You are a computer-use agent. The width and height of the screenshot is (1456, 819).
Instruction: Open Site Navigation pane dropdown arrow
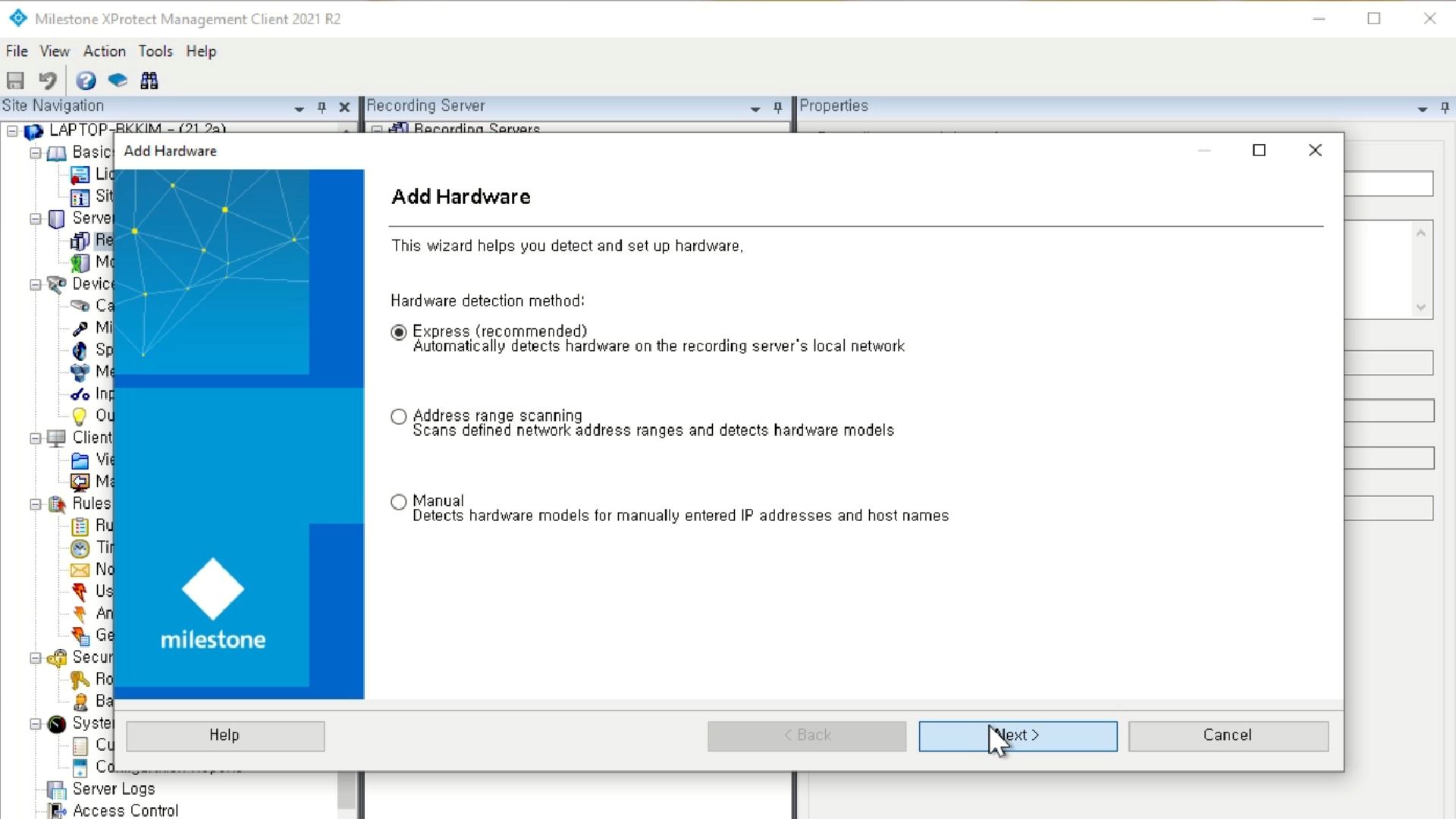click(299, 108)
